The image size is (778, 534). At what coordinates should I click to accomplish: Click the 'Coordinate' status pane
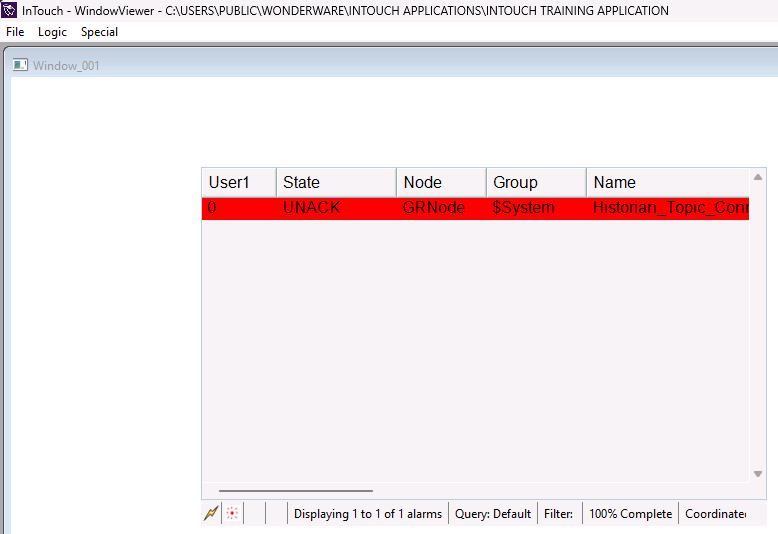coord(715,514)
